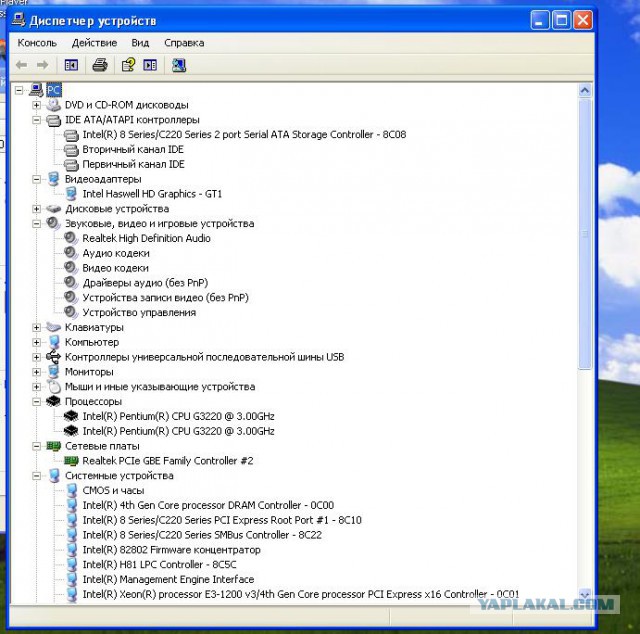Open the Справка menu
Screen dimensions: 640x634
[x=184, y=43]
